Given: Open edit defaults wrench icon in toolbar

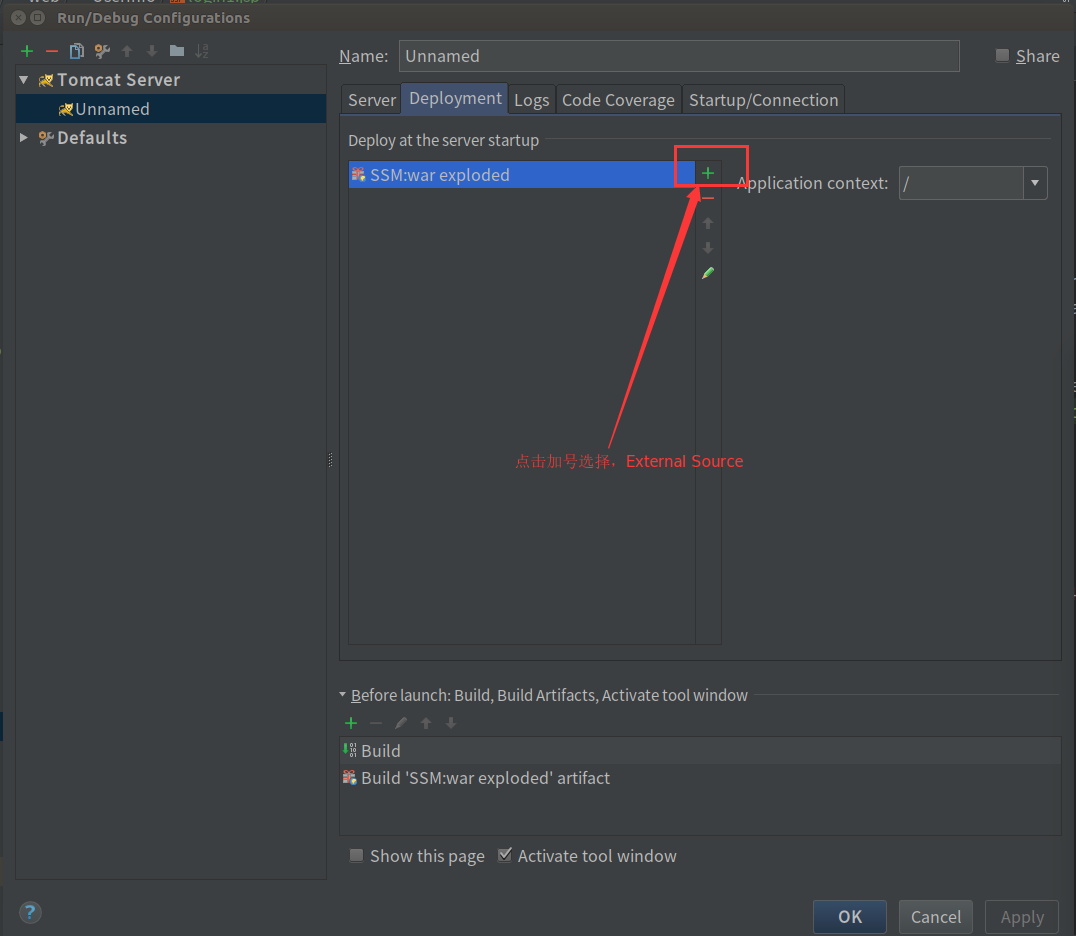Looking at the screenshot, I should point(102,51).
